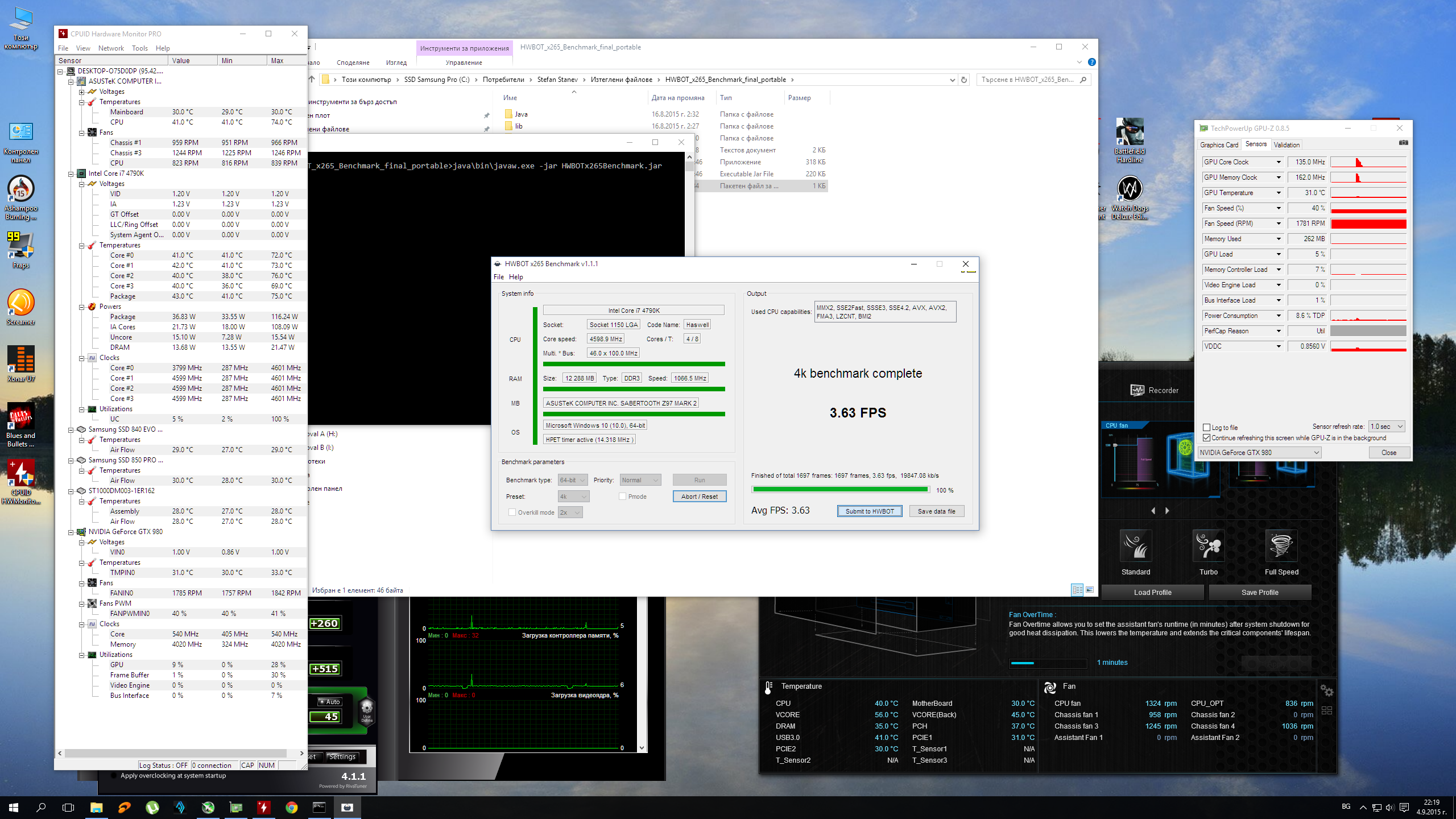Collapse Intel Core i7 4790K node
Screen dimensions: 1456x819
pos(71,173)
